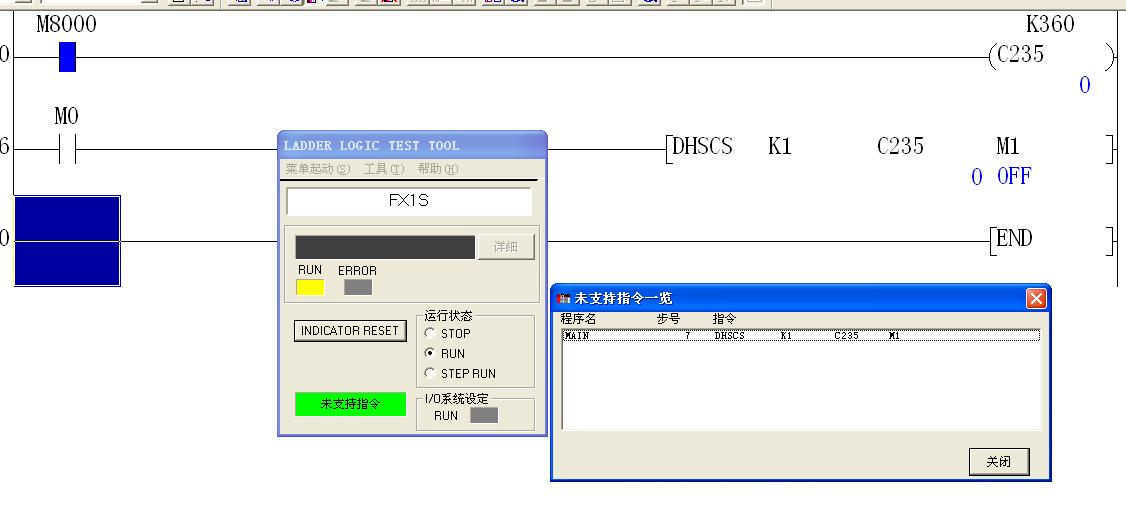Open the 菜单起动(S) menu
This screenshot has height=510, width=1126.
click(x=317, y=169)
